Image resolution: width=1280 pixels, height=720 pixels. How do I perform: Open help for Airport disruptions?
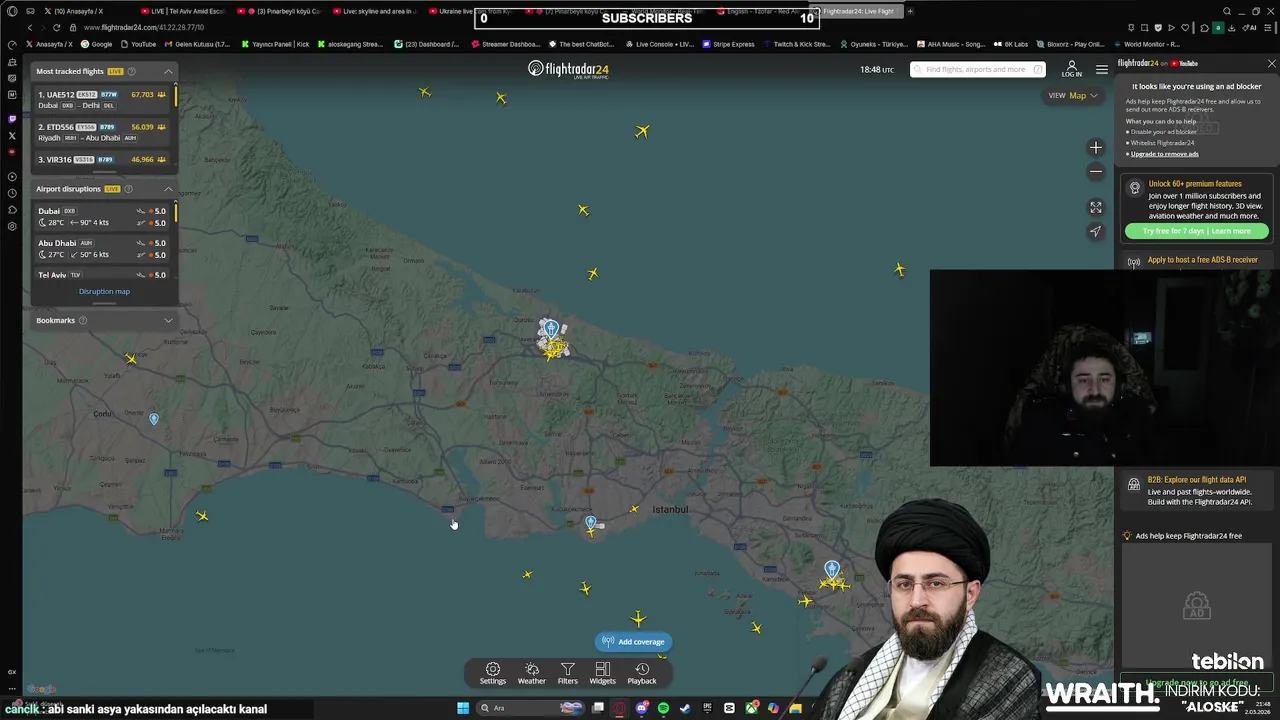pos(128,189)
